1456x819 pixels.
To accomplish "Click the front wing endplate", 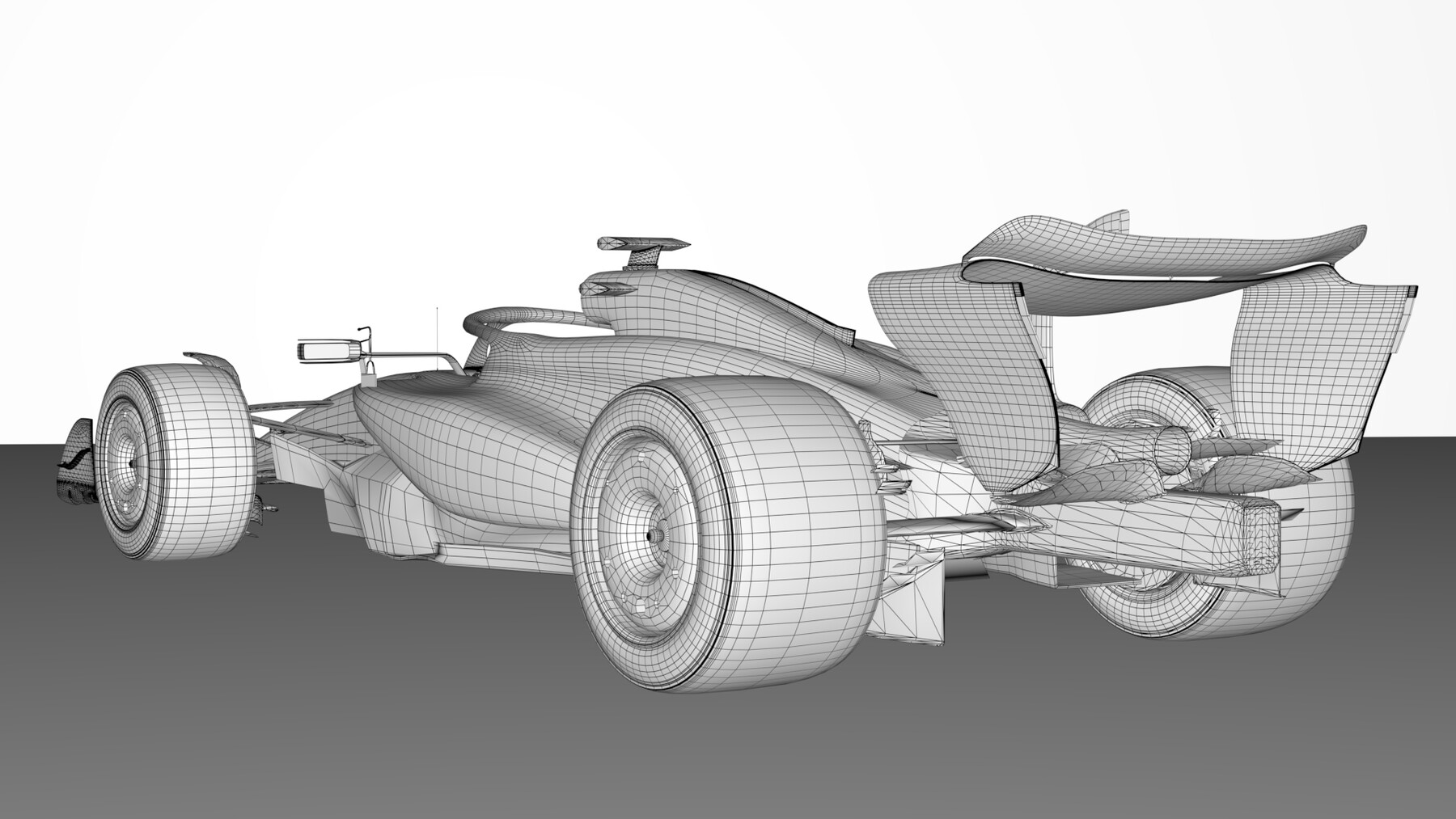I will (75, 462).
